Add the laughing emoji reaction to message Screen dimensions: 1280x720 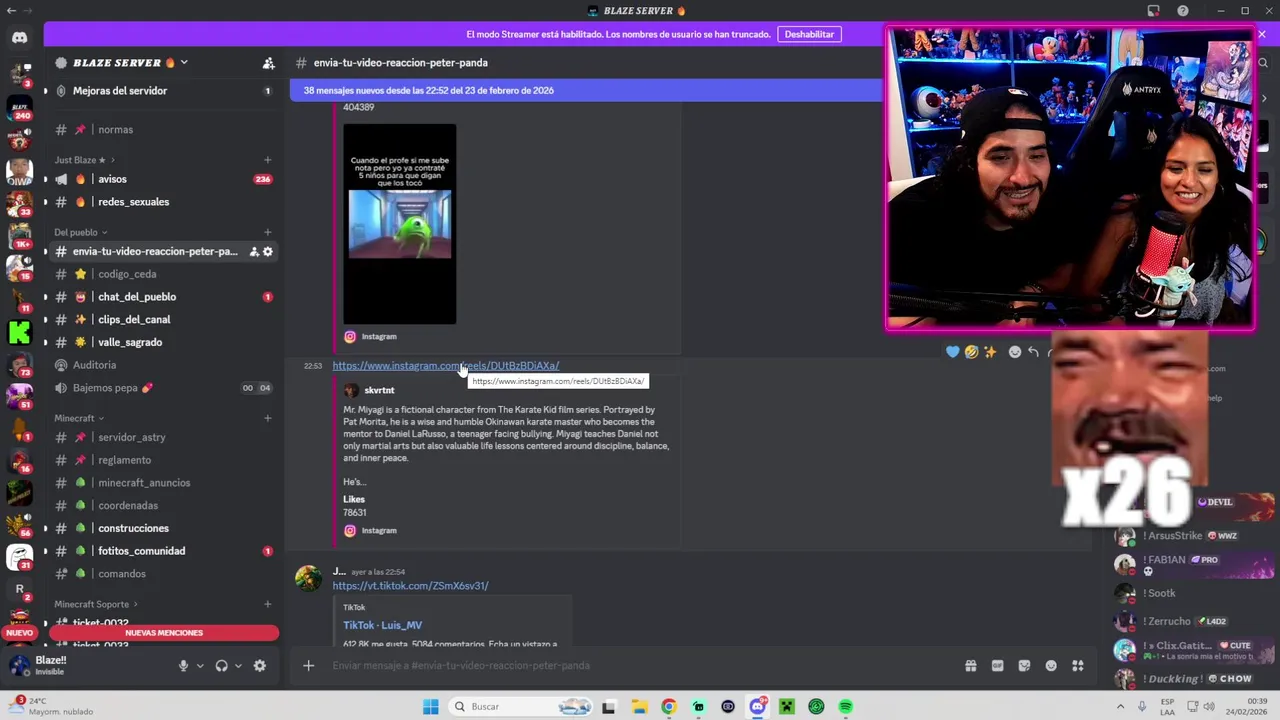coord(971,351)
